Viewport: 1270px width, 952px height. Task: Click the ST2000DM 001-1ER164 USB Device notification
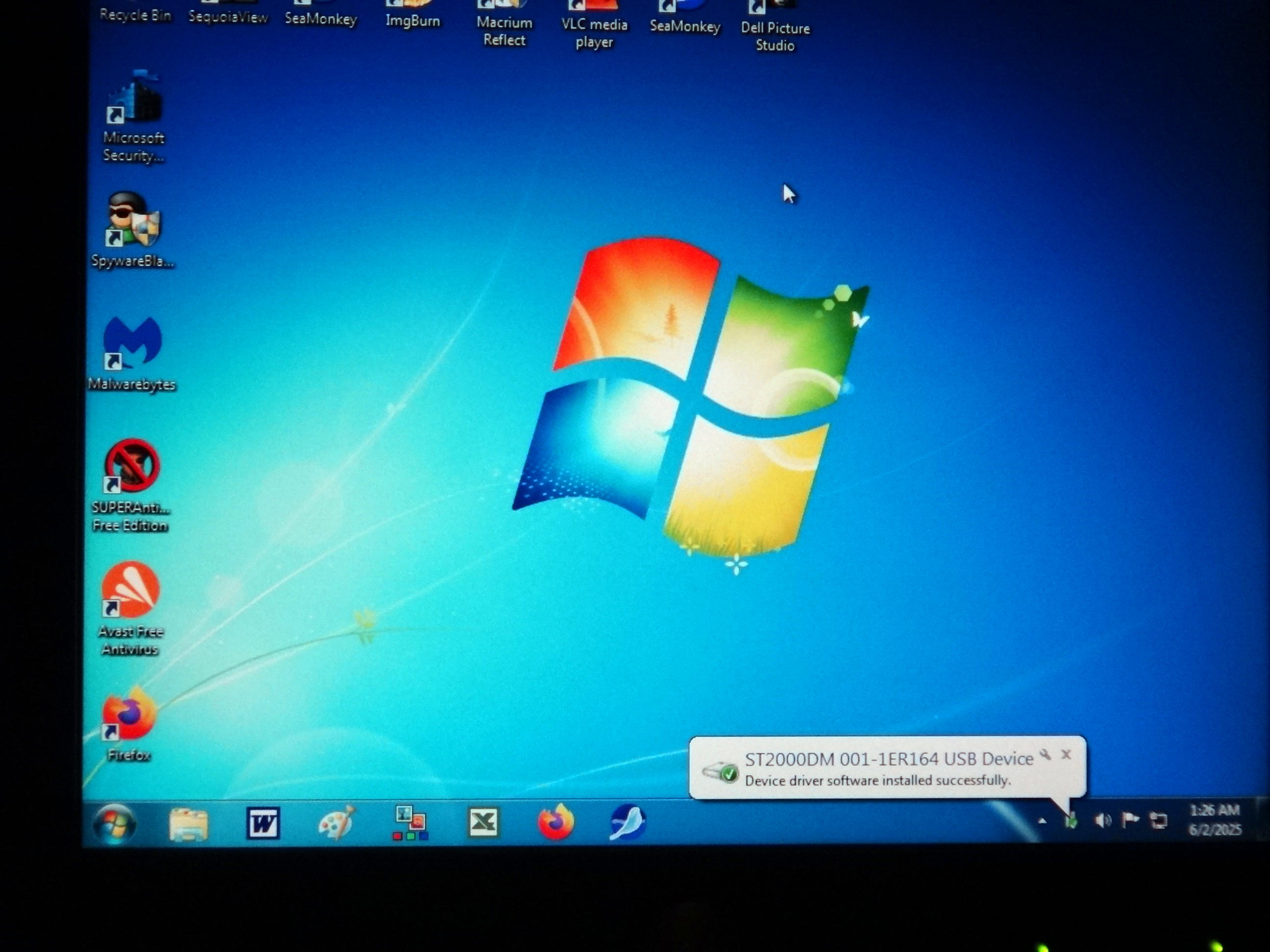889,759
